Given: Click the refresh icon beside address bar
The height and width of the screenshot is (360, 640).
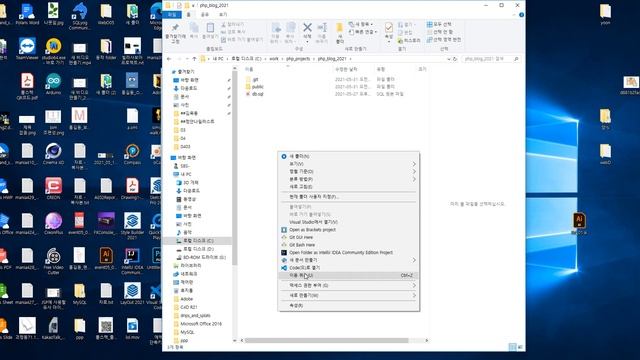Looking at the screenshot, I should pos(455,59).
